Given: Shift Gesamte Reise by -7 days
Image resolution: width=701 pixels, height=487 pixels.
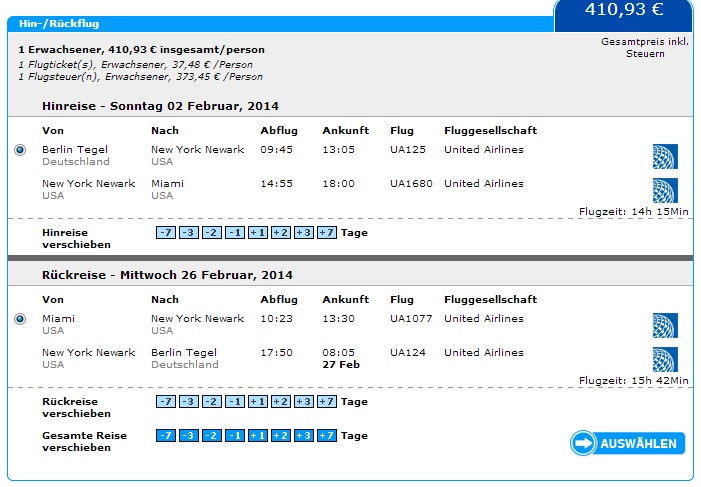Looking at the screenshot, I should [166, 436].
